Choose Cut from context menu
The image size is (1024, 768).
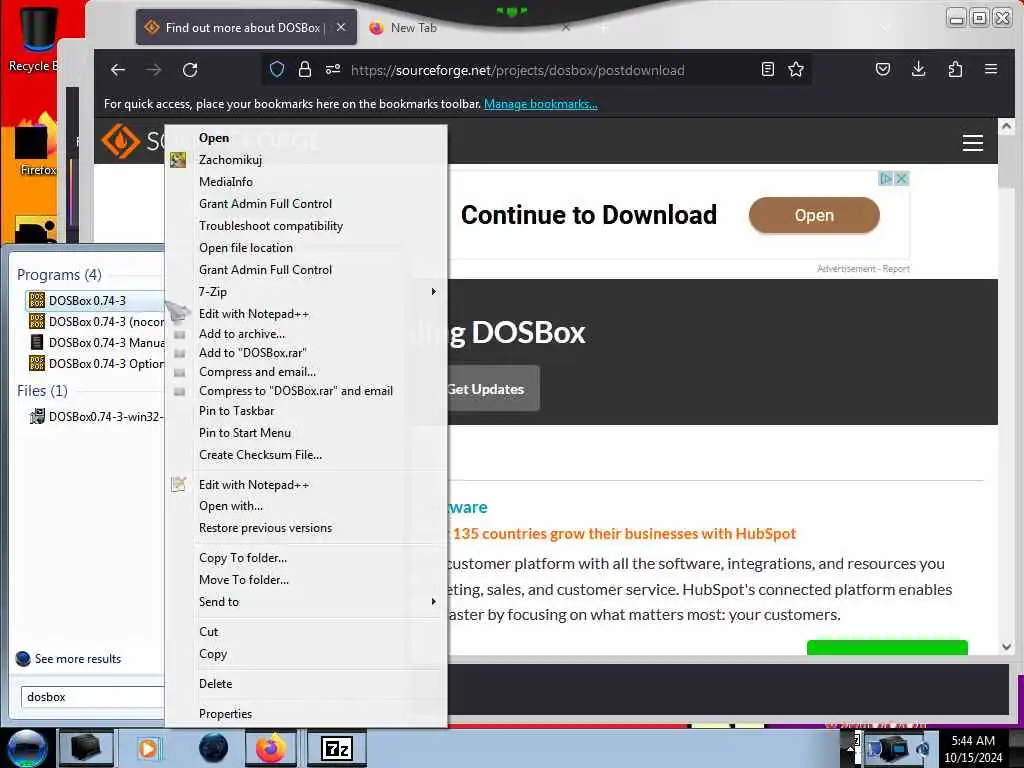[208, 632]
